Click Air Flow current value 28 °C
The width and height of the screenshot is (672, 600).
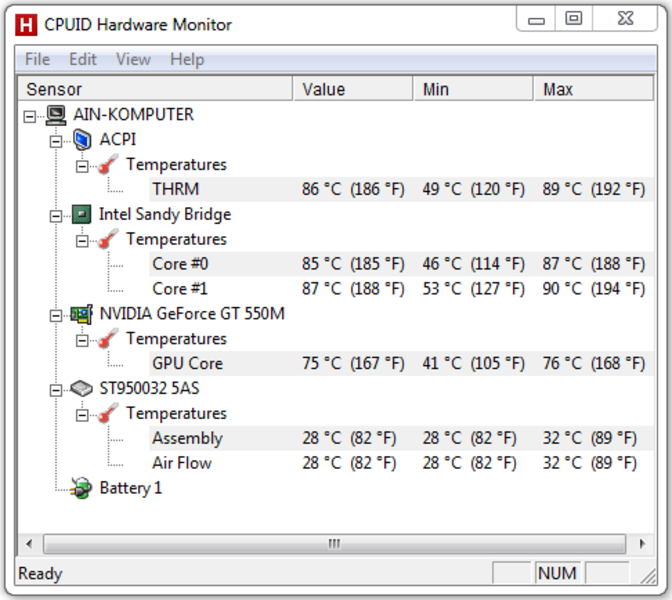[x=321, y=463]
